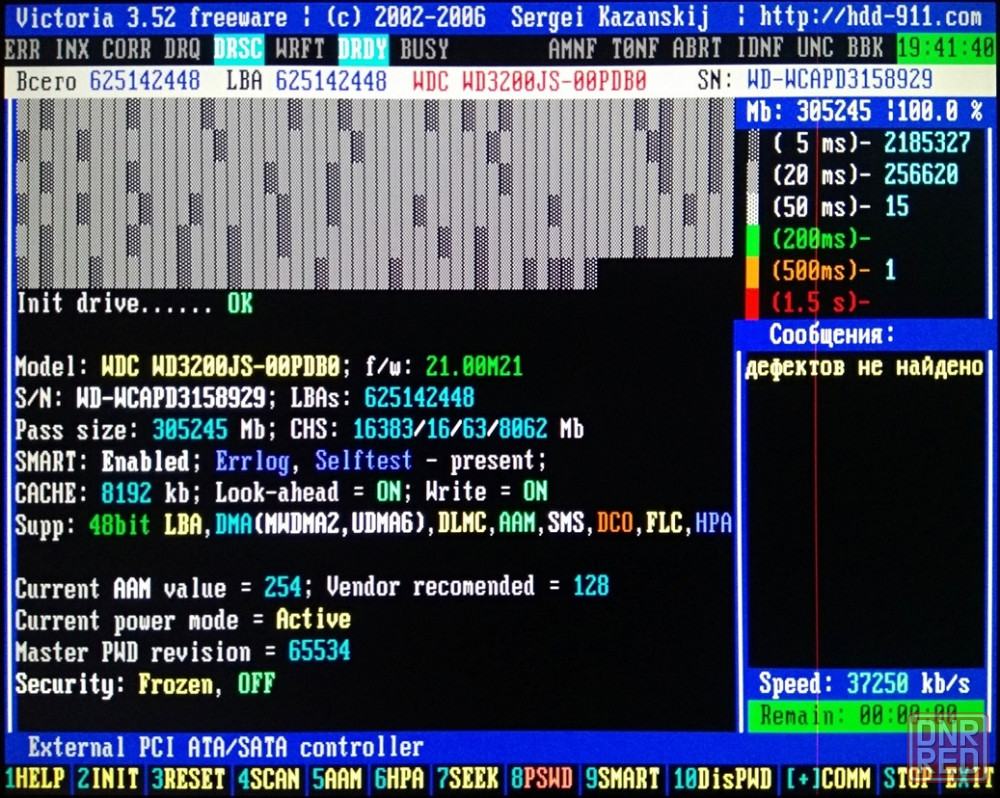1000x798 pixels.
Task: Click the ERR status indicator
Action: (22, 49)
